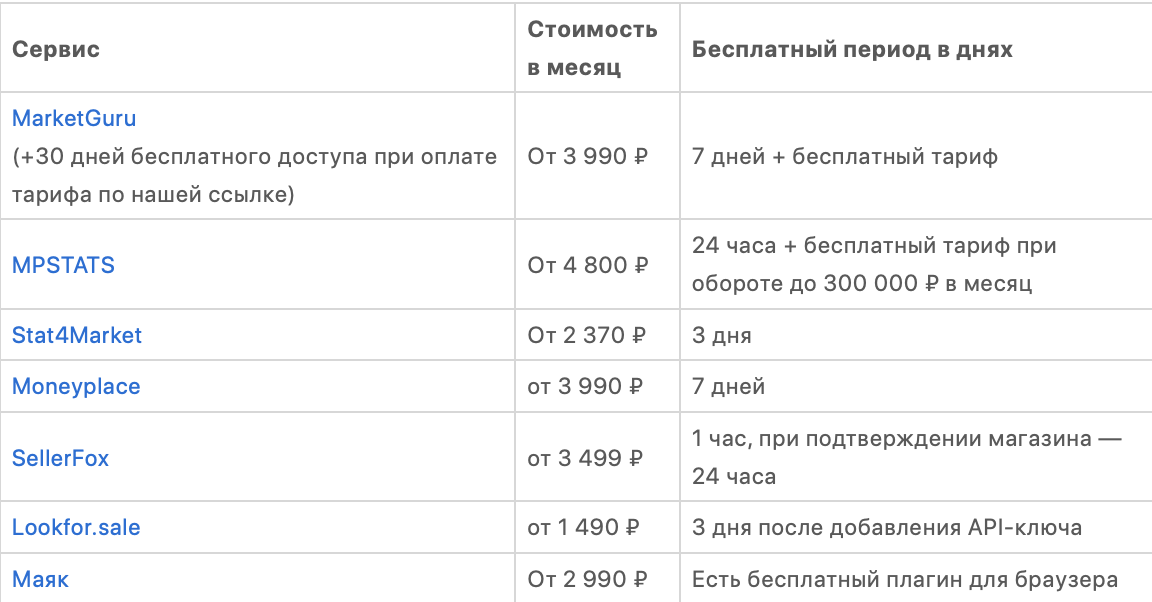Image resolution: width=1152 pixels, height=602 pixels.
Task: Click the 7 дней + бесплатный тариф cell
Action: pos(844,156)
